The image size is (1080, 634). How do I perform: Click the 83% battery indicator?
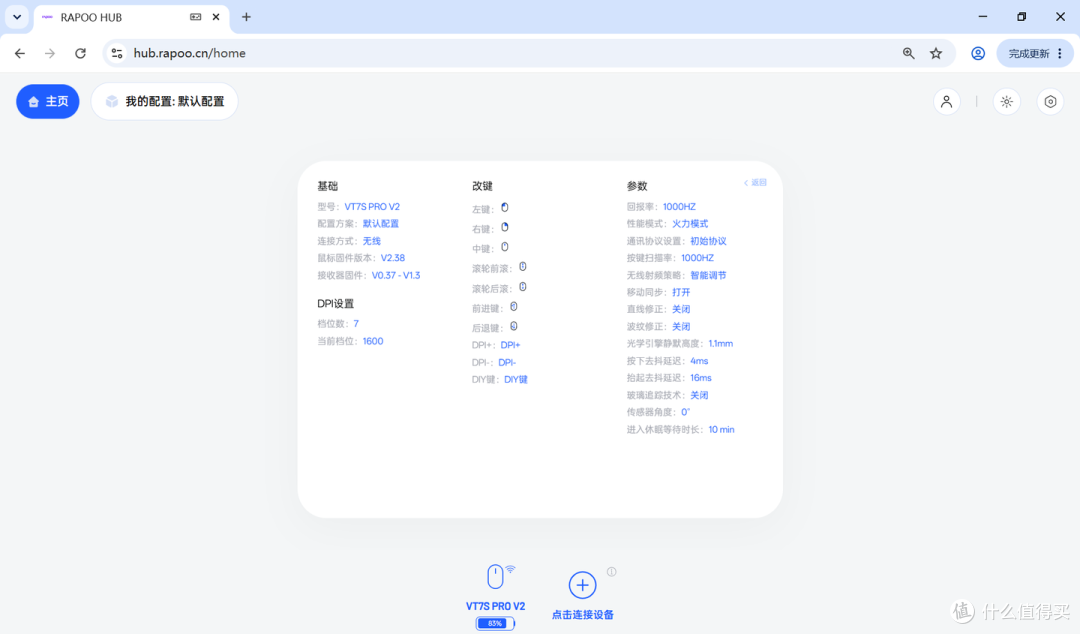[x=495, y=623]
